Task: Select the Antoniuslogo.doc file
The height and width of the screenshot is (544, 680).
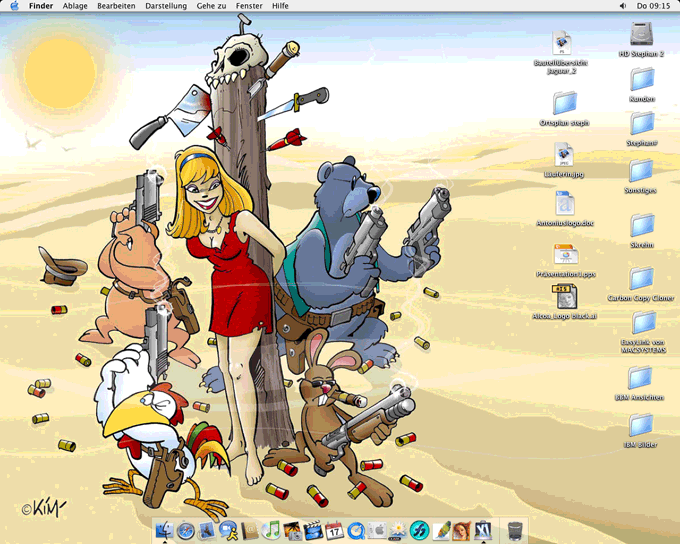Action: point(564,203)
